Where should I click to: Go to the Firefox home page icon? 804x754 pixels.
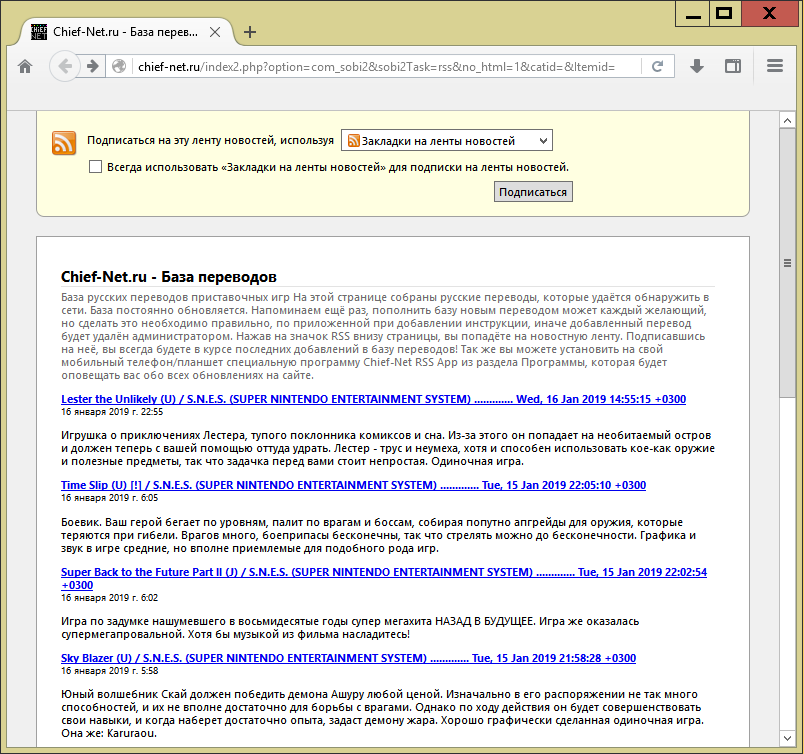(x=25, y=66)
